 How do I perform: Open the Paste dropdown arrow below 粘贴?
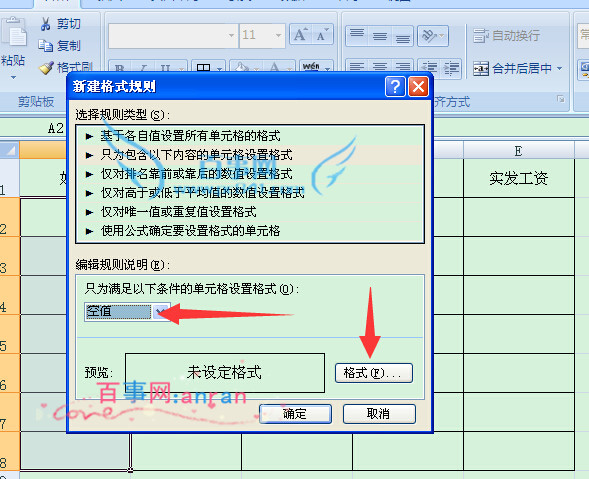click(x=13, y=77)
